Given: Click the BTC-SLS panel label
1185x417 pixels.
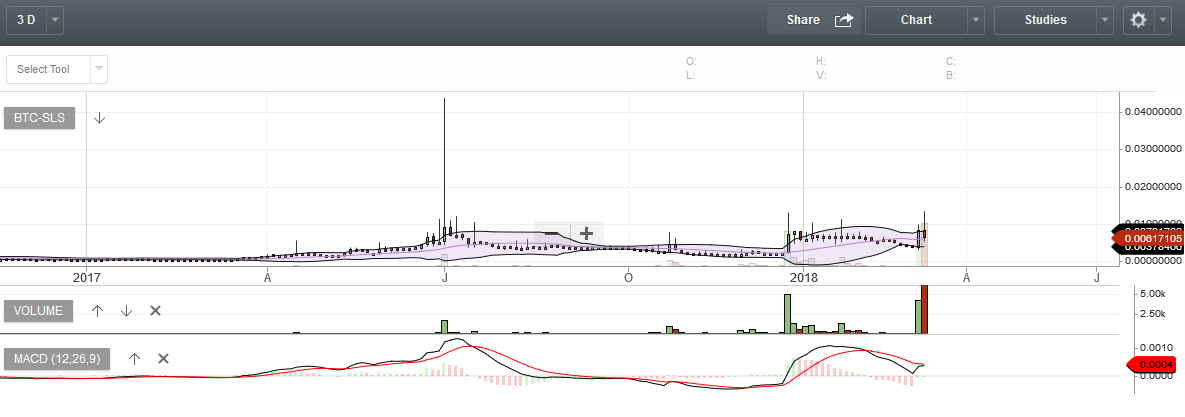Looking at the screenshot, I should click(x=39, y=118).
